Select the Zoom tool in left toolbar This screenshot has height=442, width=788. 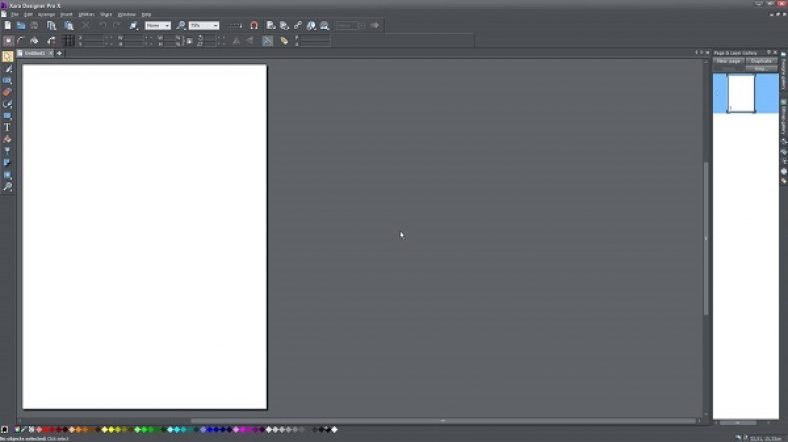point(8,186)
